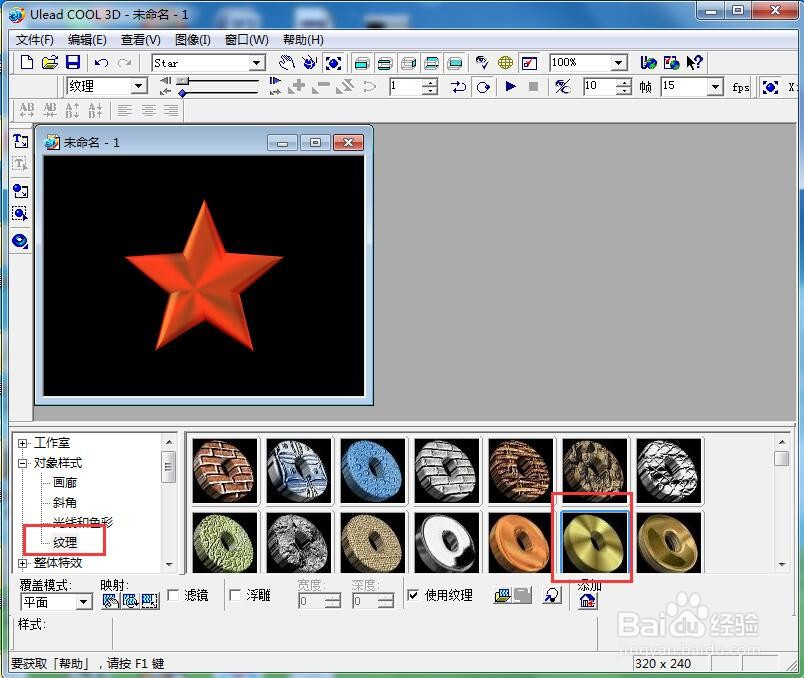Click the magnifier preview icon near Add
The height and width of the screenshot is (678, 804).
click(552, 595)
